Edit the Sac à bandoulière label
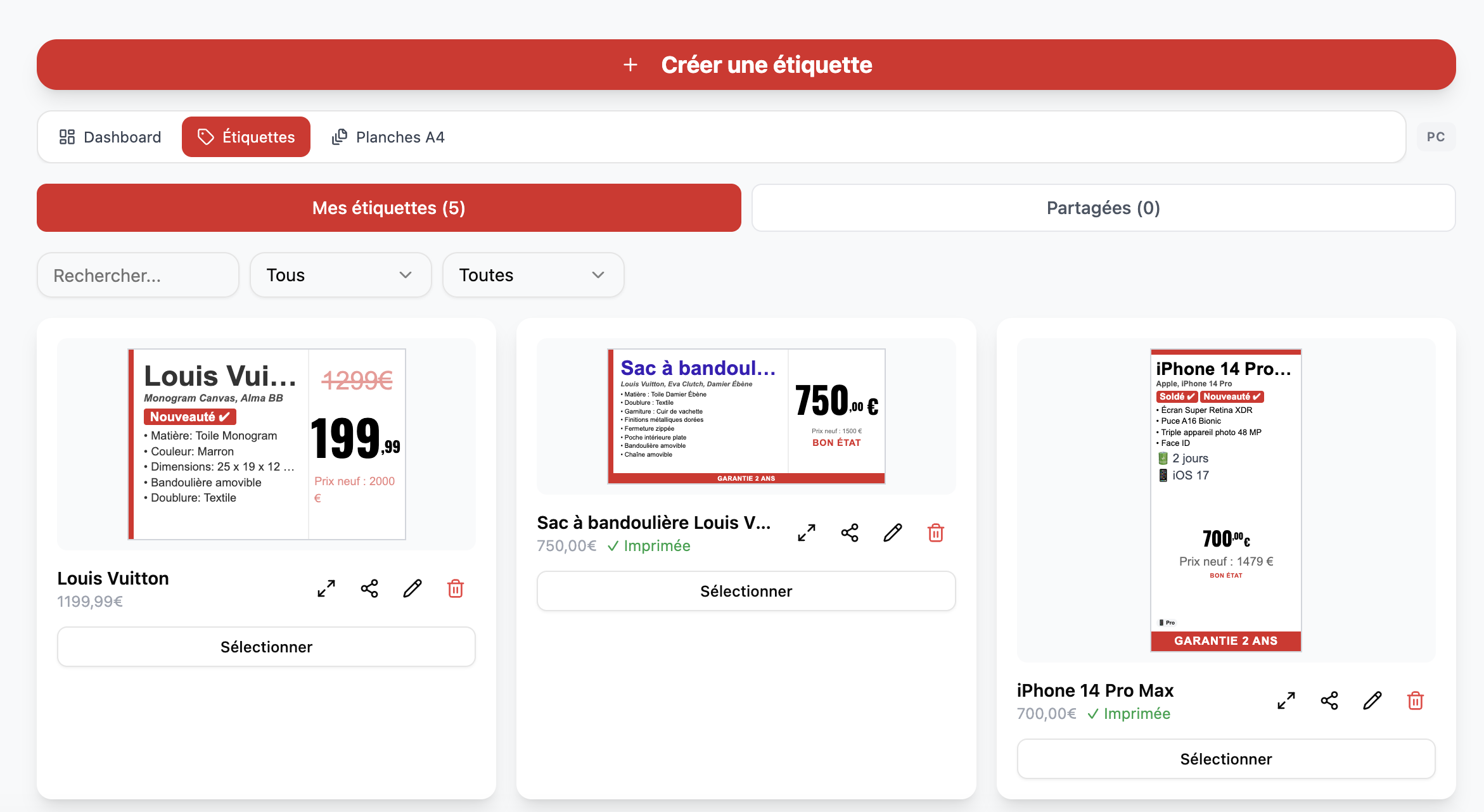Viewport: 1484px width, 812px height. pyautogui.click(x=893, y=533)
